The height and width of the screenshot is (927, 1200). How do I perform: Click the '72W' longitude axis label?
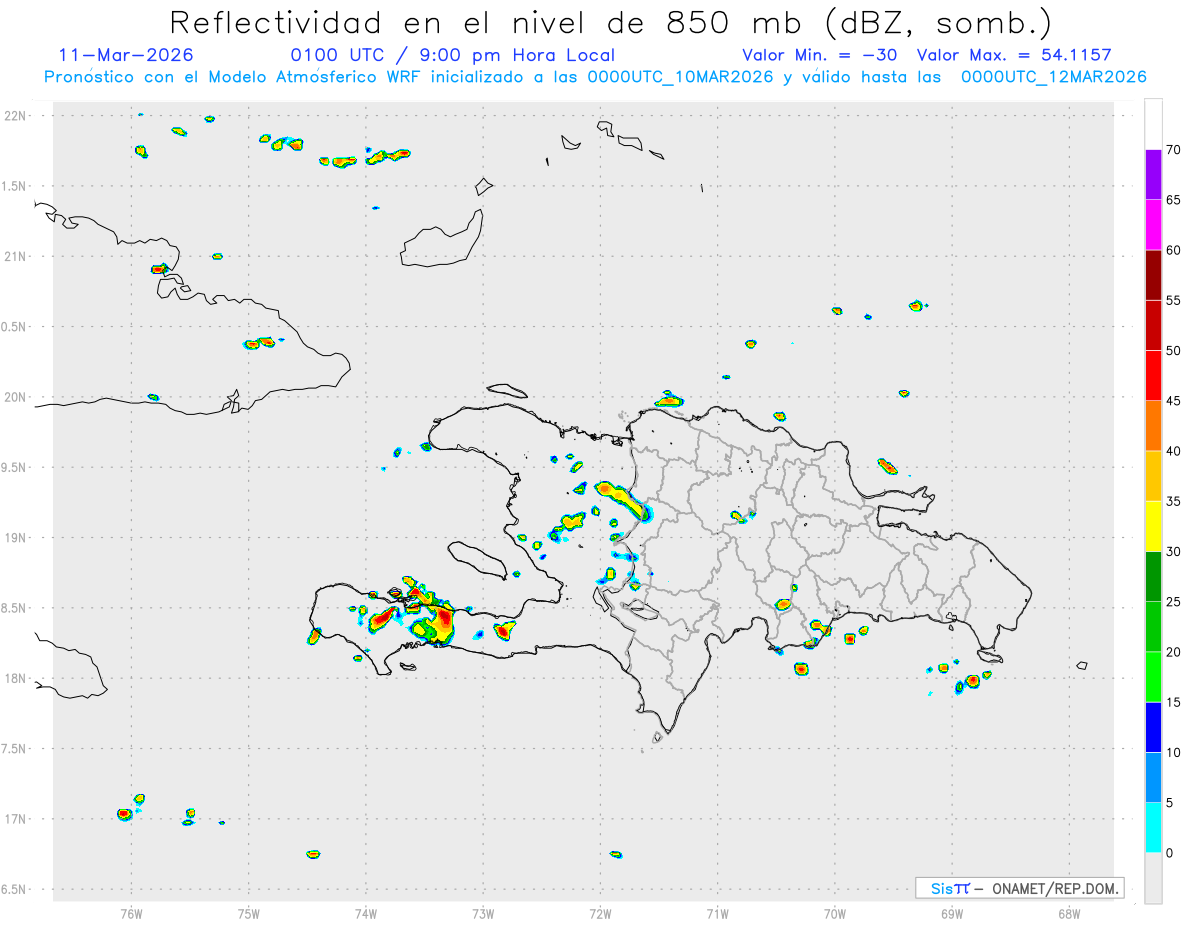(600, 914)
